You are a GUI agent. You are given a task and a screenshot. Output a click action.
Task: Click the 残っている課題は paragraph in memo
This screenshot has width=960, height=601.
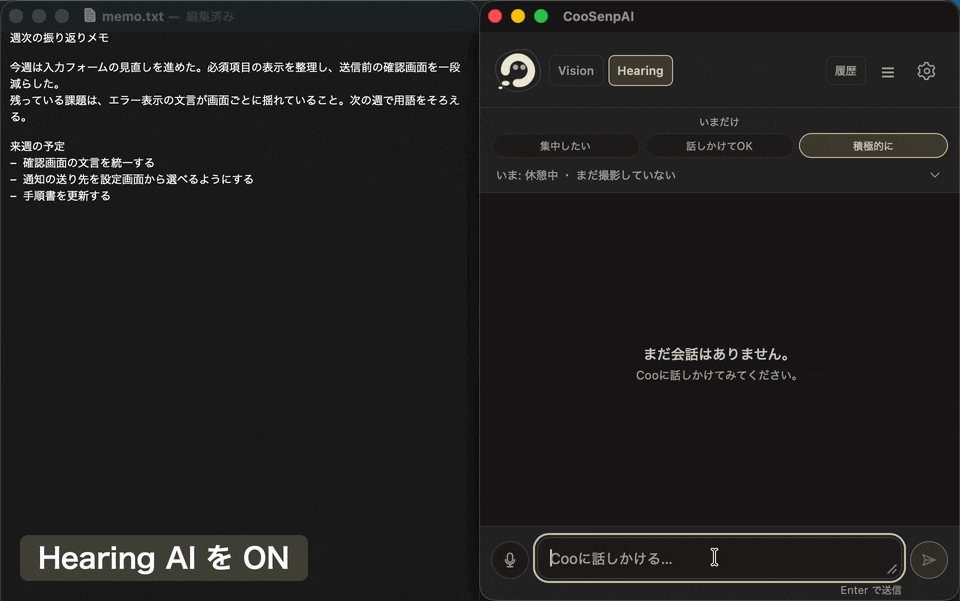[x=234, y=108]
